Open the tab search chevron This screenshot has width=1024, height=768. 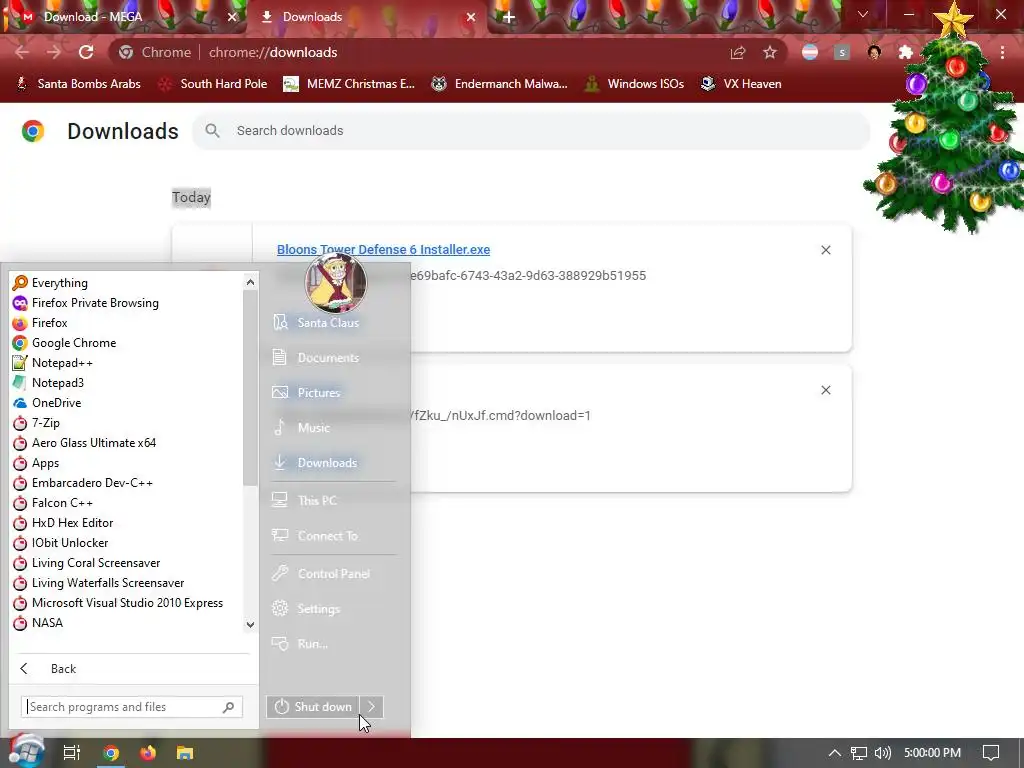tap(863, 14)
